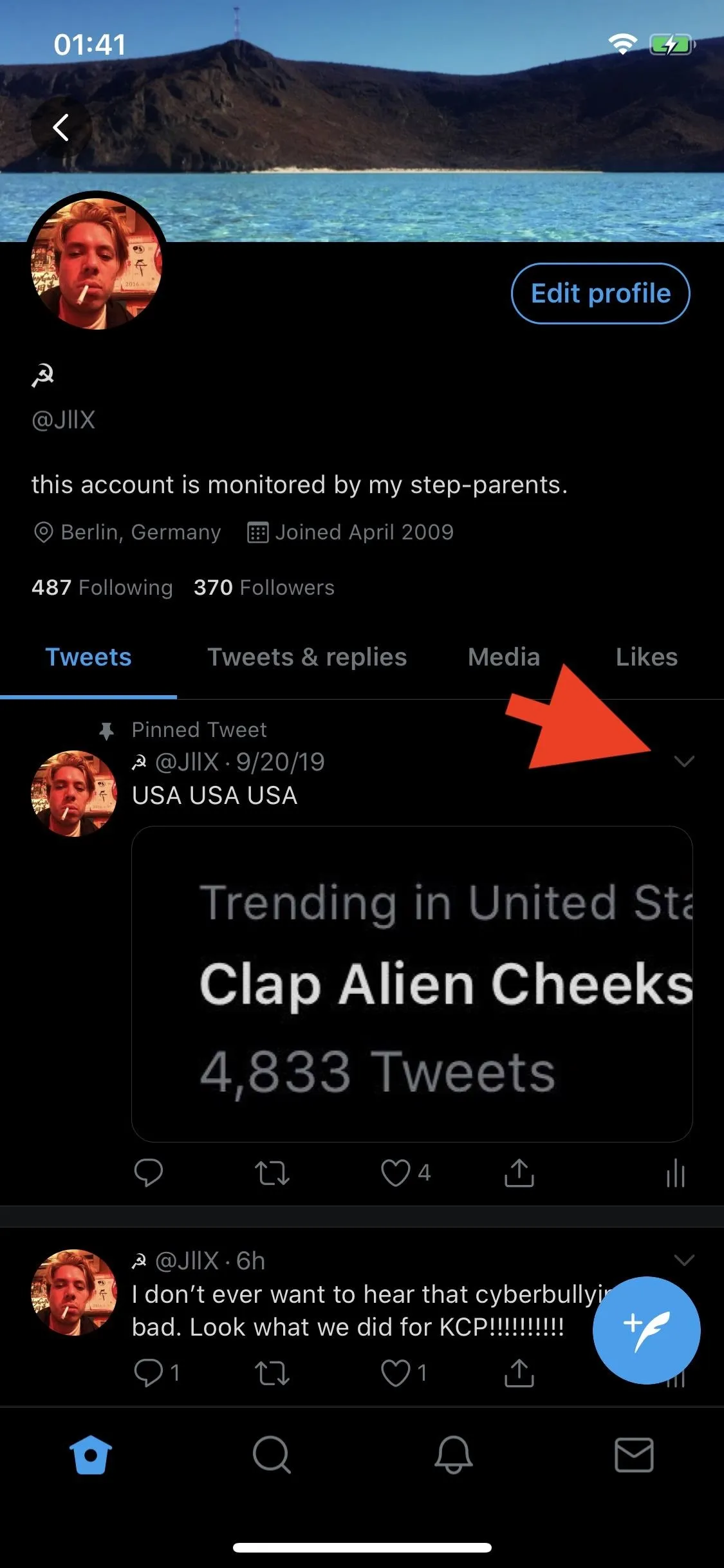Open the 370 Followers list

264,587
